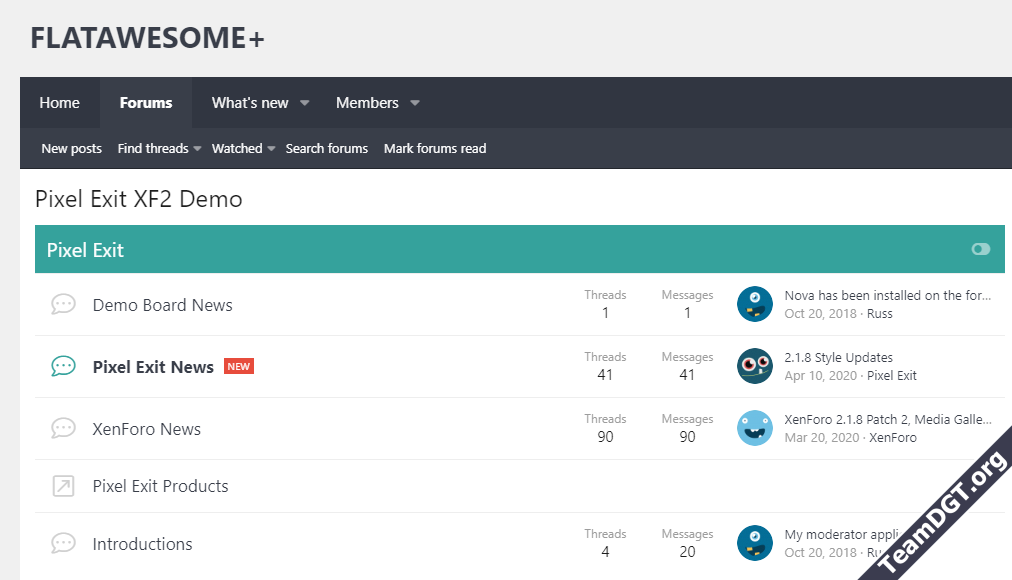Image resolution: width=1012 pixels, height=580 pixels.
Task: Open the '2.1.8 Style Updates' latest thread
Action: coord(838,357)
